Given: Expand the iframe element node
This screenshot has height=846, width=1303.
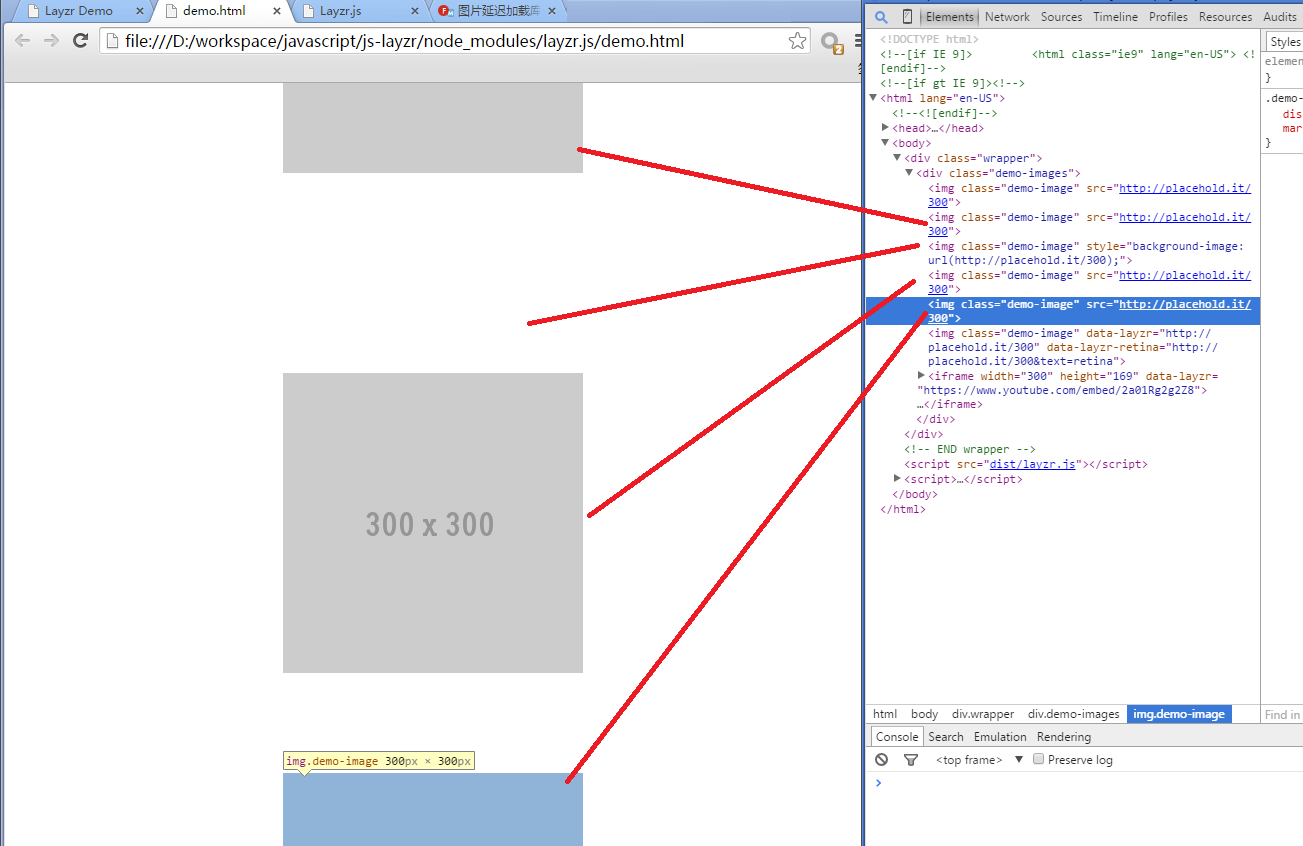Looking at the screenshot, I should click(x=921, y=376).
